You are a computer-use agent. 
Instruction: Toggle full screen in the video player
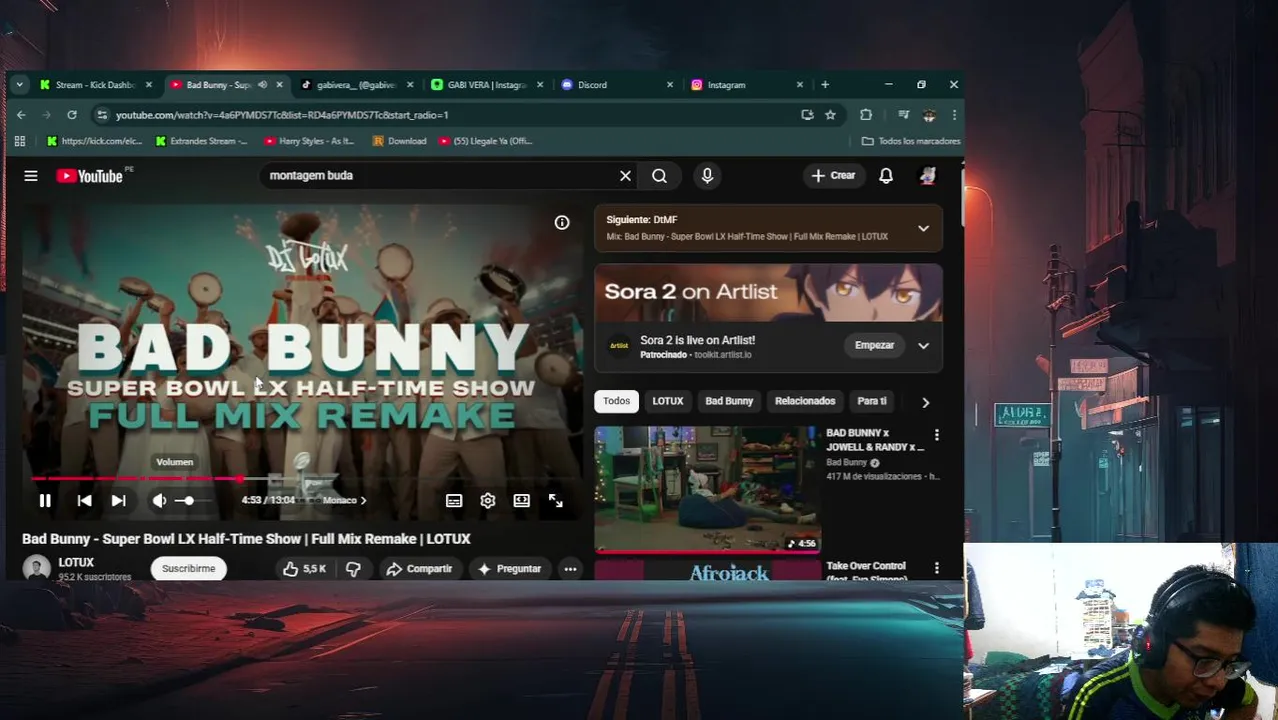(556, 500)
